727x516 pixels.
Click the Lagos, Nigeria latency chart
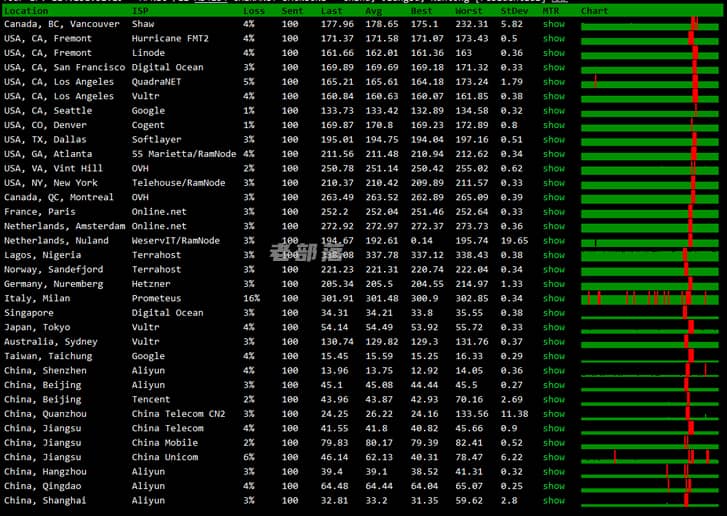point(650,255)
